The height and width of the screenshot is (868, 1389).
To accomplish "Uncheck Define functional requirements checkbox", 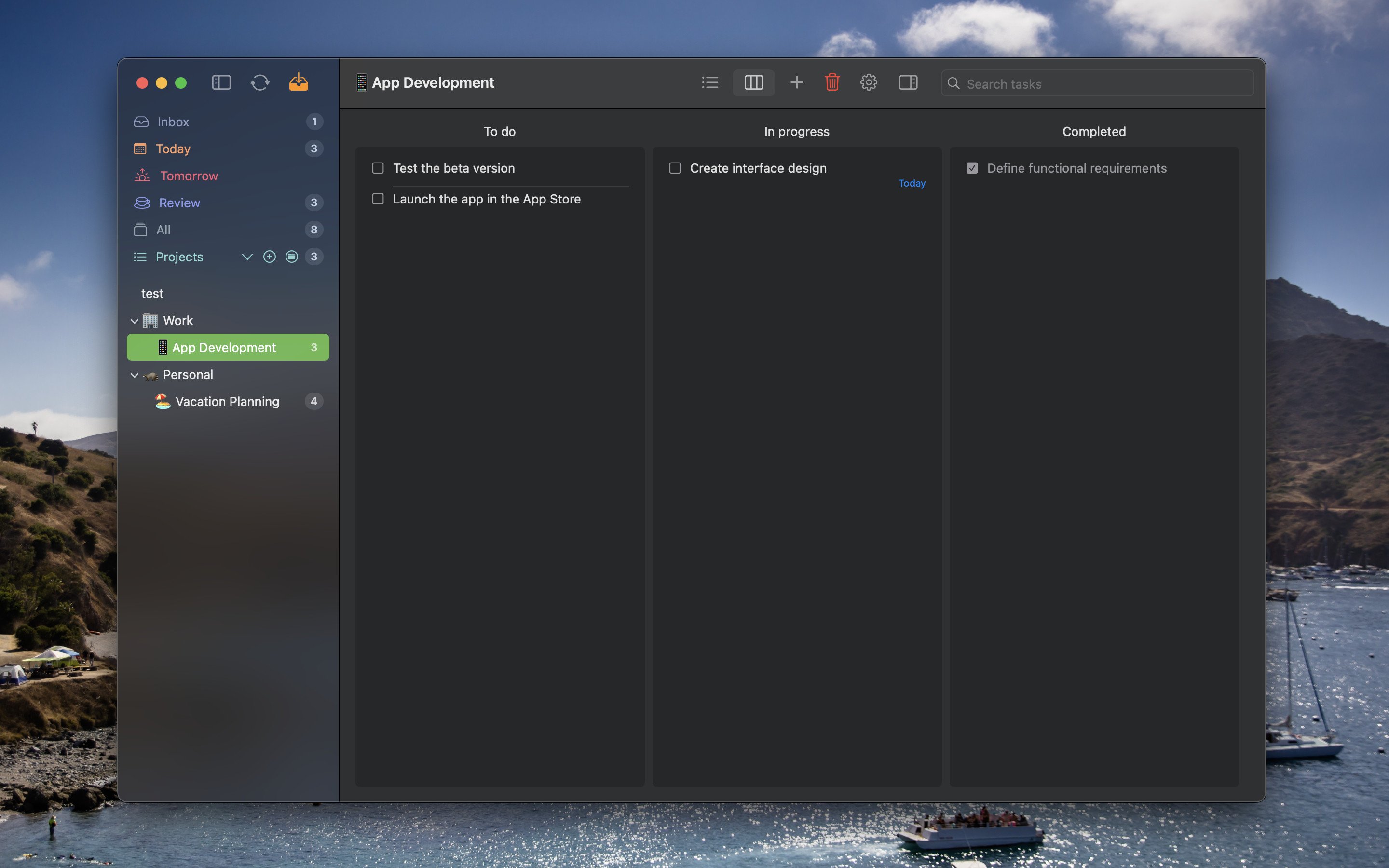I will point(972,168).
